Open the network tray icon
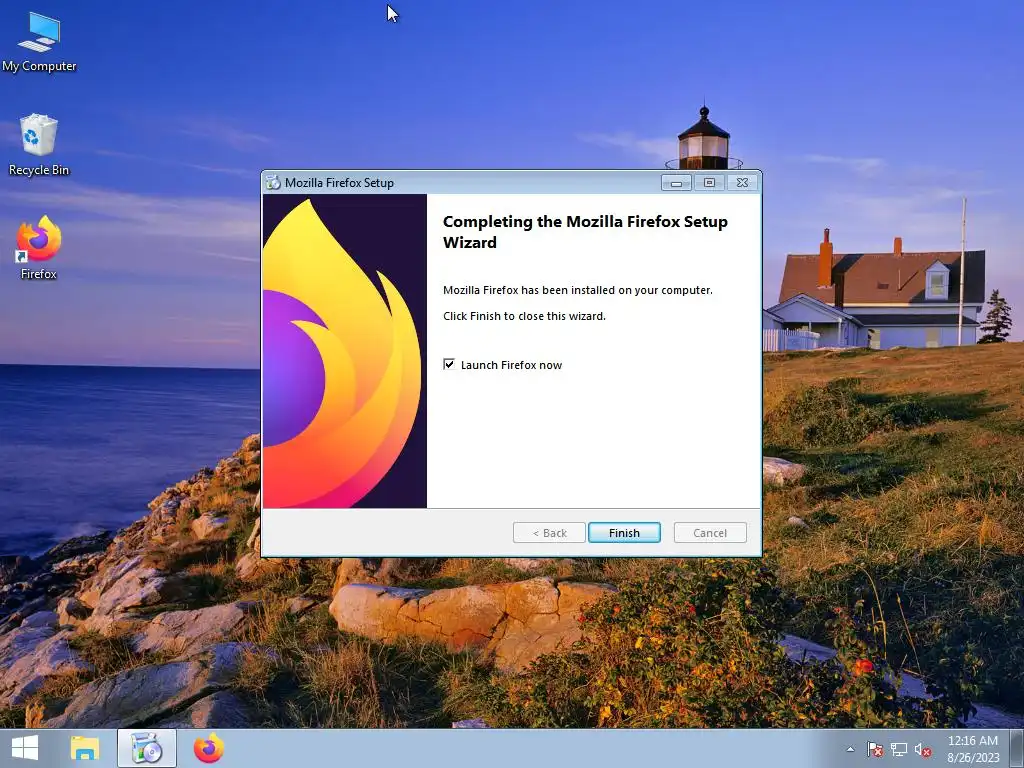 point(899,749)
